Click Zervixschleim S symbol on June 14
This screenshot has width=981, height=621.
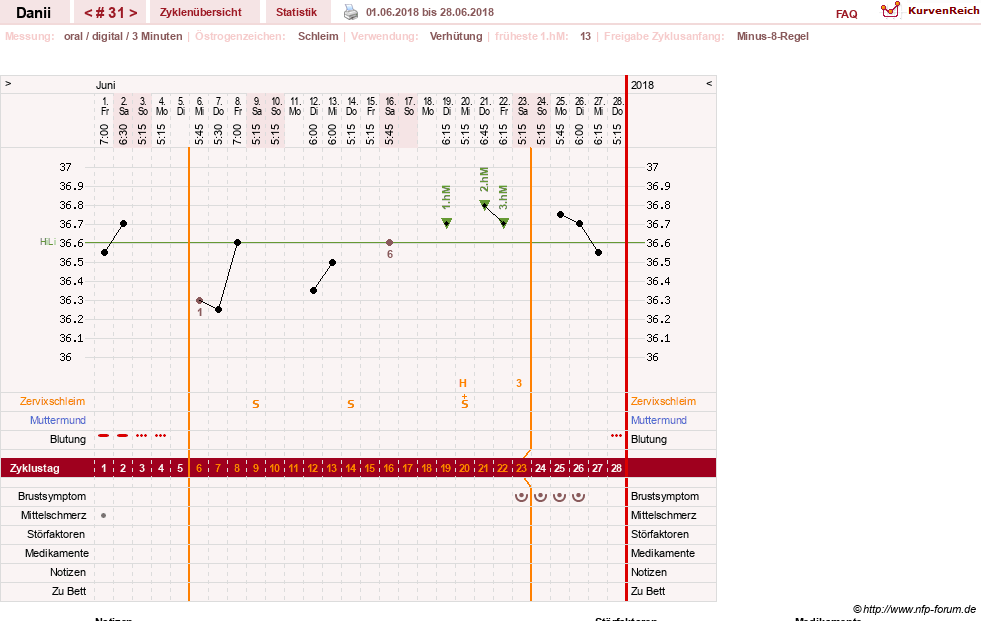click(351, 404)
